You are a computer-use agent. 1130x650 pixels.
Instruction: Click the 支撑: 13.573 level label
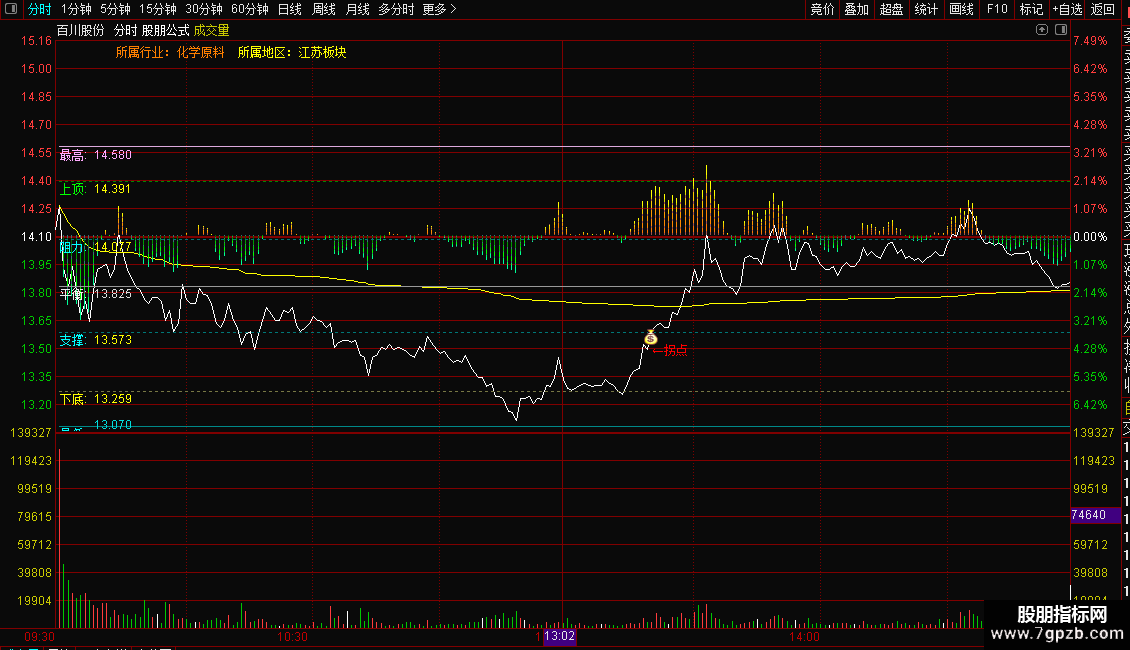click(x=95, y=339)
